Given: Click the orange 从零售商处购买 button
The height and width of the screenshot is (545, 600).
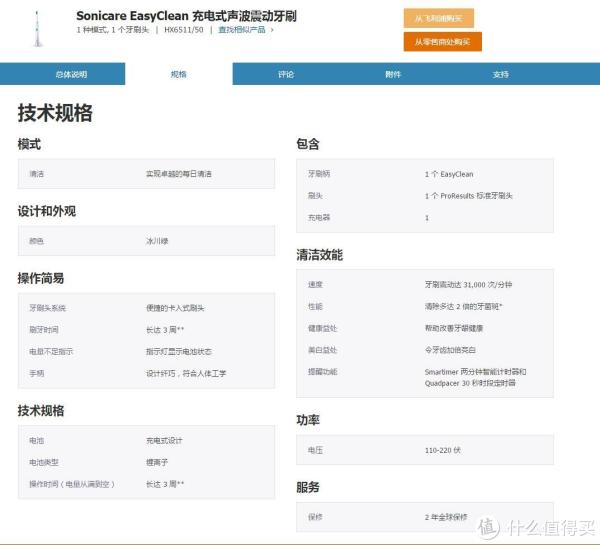Looking at the screenshot, I should point(442,41).
